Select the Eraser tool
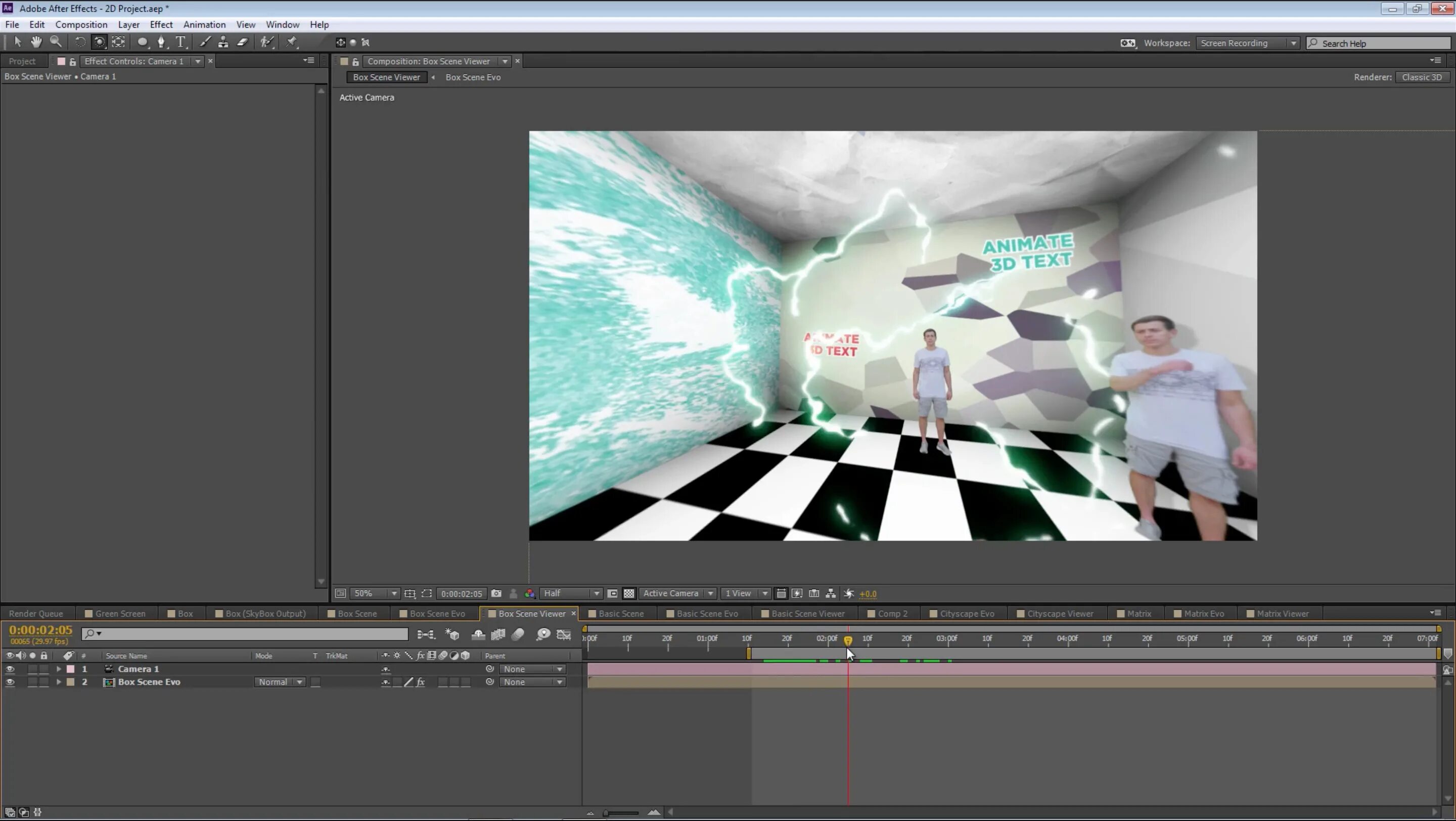1456x821 pixels. (x=243, y=42)
